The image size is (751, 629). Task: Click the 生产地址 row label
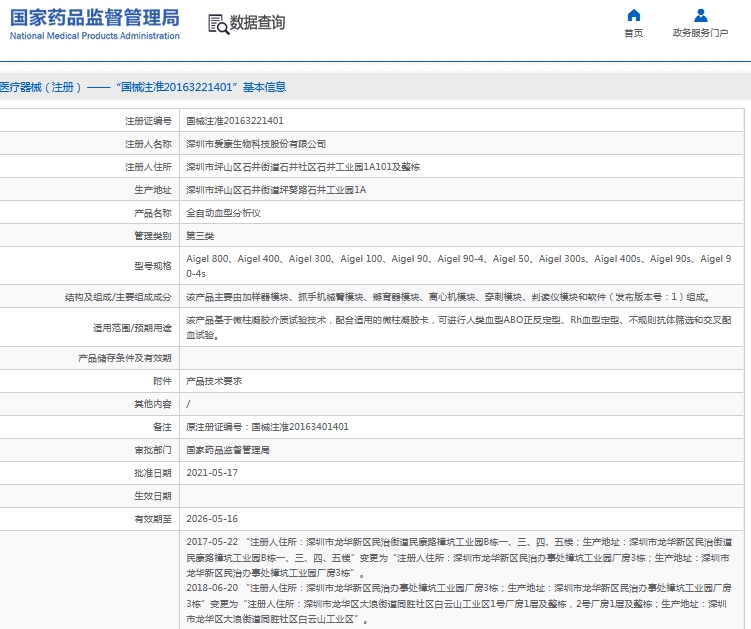153,190
